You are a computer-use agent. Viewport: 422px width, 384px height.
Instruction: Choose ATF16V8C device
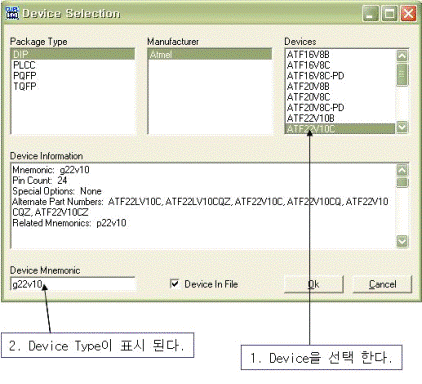coord(308,65)
